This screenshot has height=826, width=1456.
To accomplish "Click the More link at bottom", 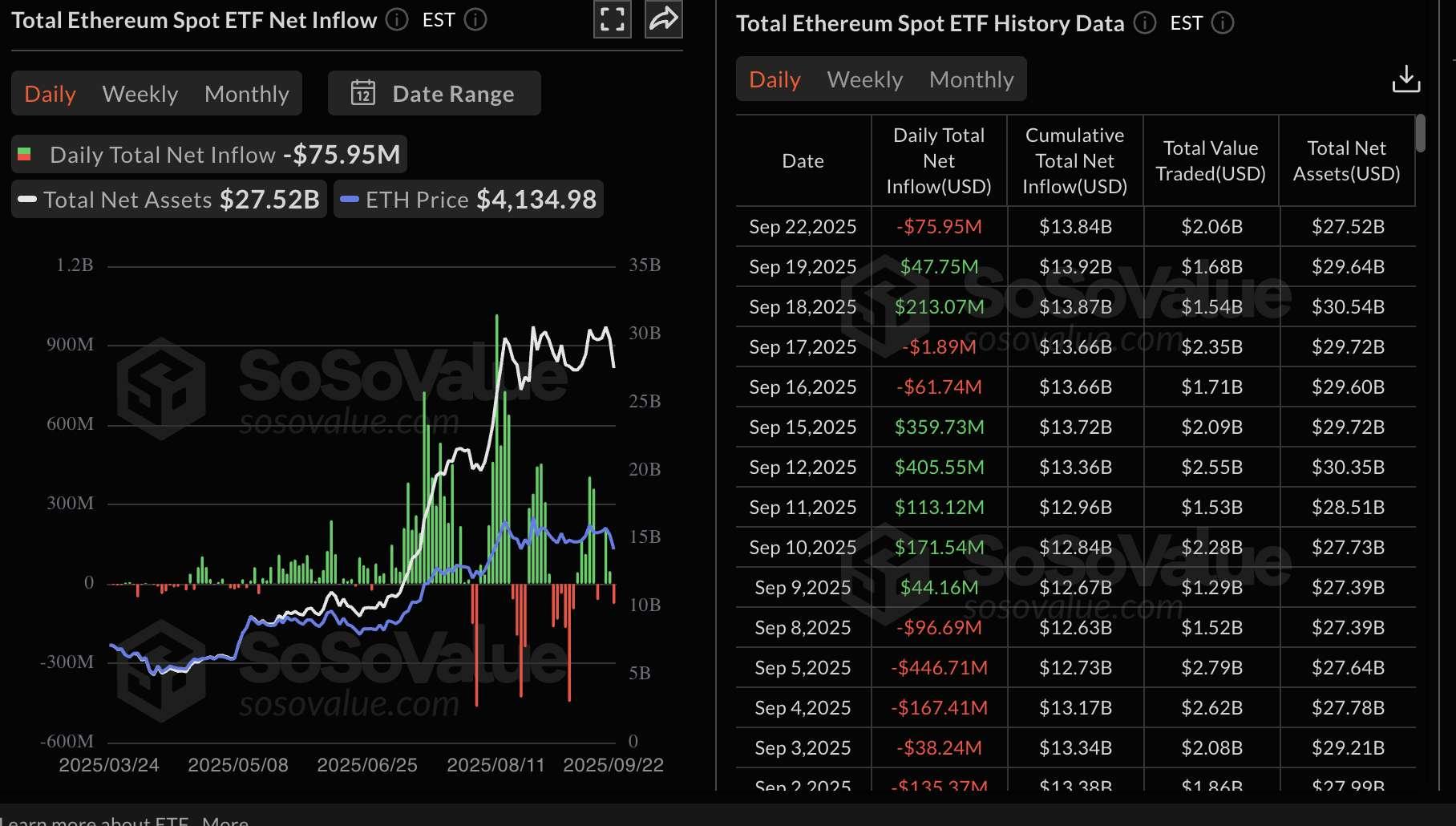I will pos(225,821).
